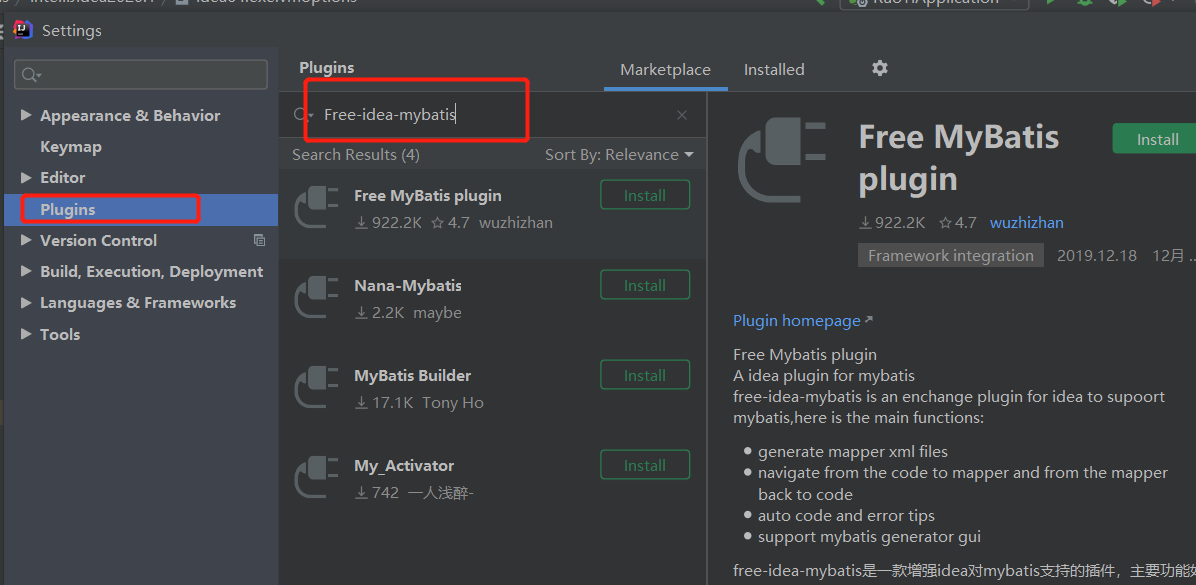Click the plugin search magnifier icon
This screenshot has width=1196, height=585.
point(302,115)
